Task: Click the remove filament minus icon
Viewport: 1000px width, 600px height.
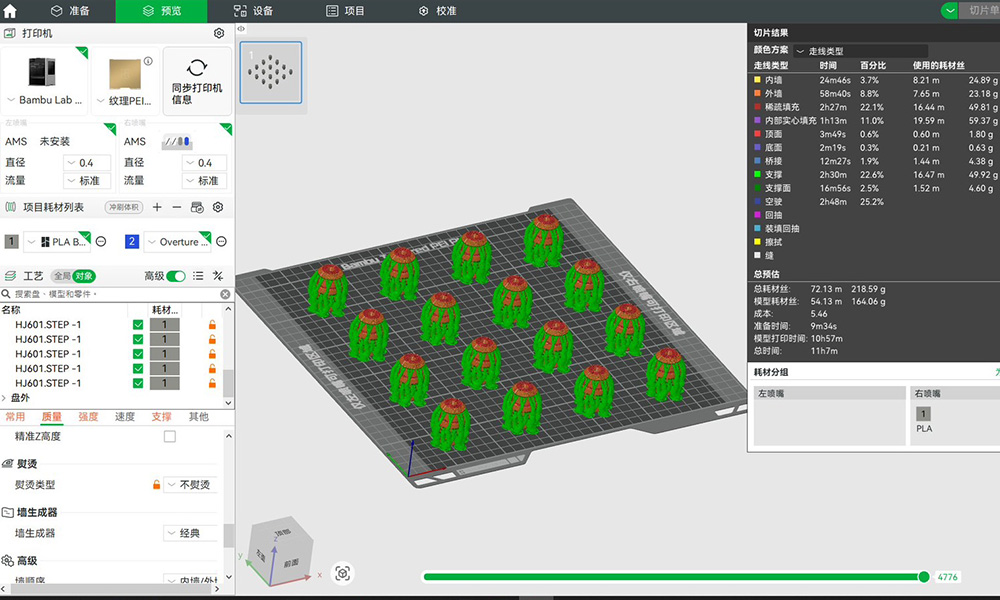Action: 176,207
